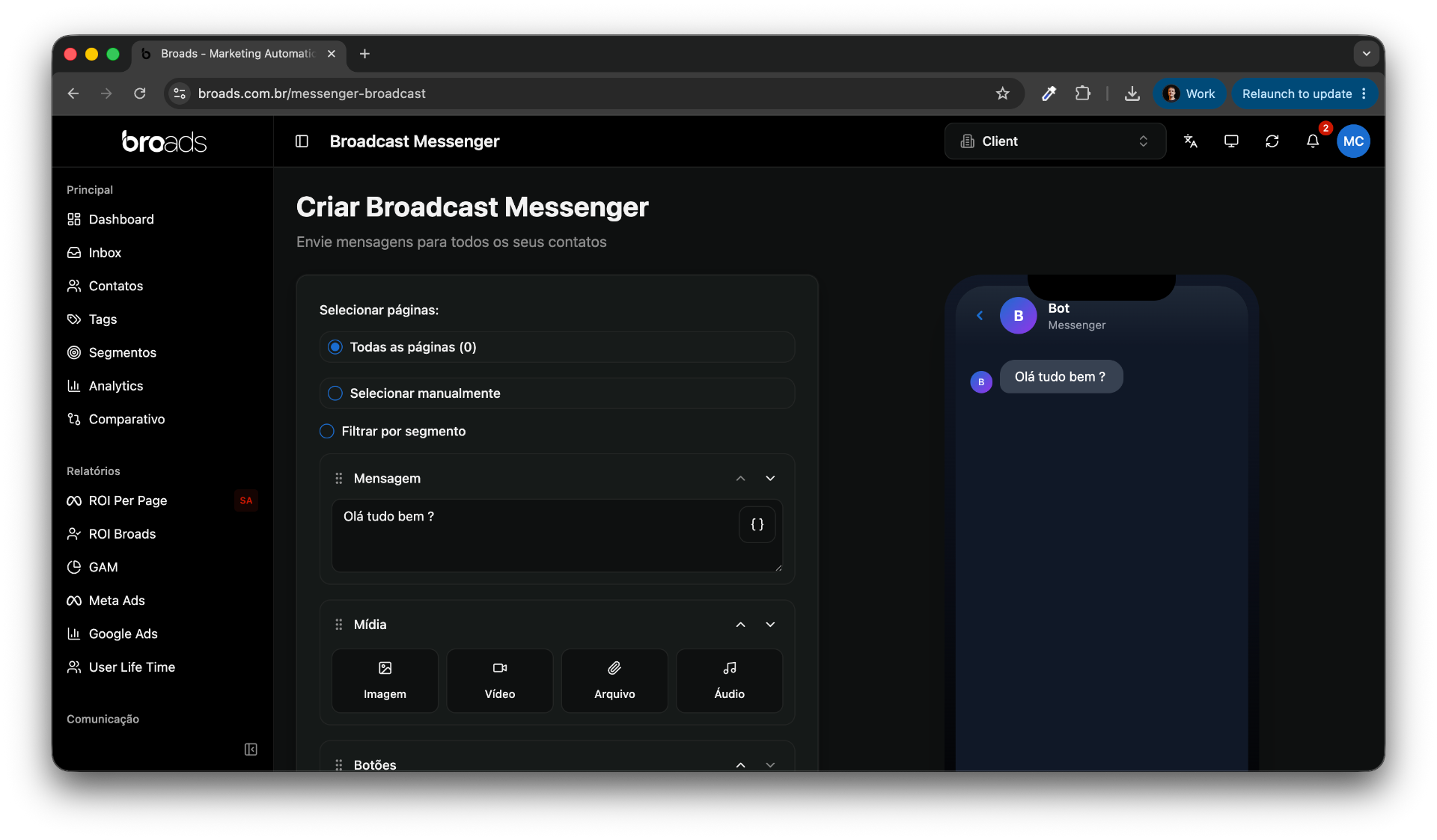
Task: Add Imagem media attachment
Action: click(385, 681)
